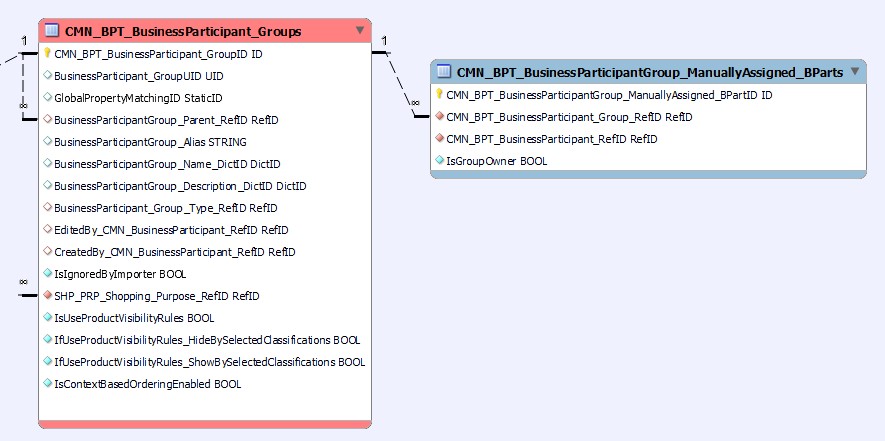Click the diamond icon beside BusinessParticipantGroup_Parent_RefID
Viewport: 885px width, 441px height.
(x=47, y=120)
